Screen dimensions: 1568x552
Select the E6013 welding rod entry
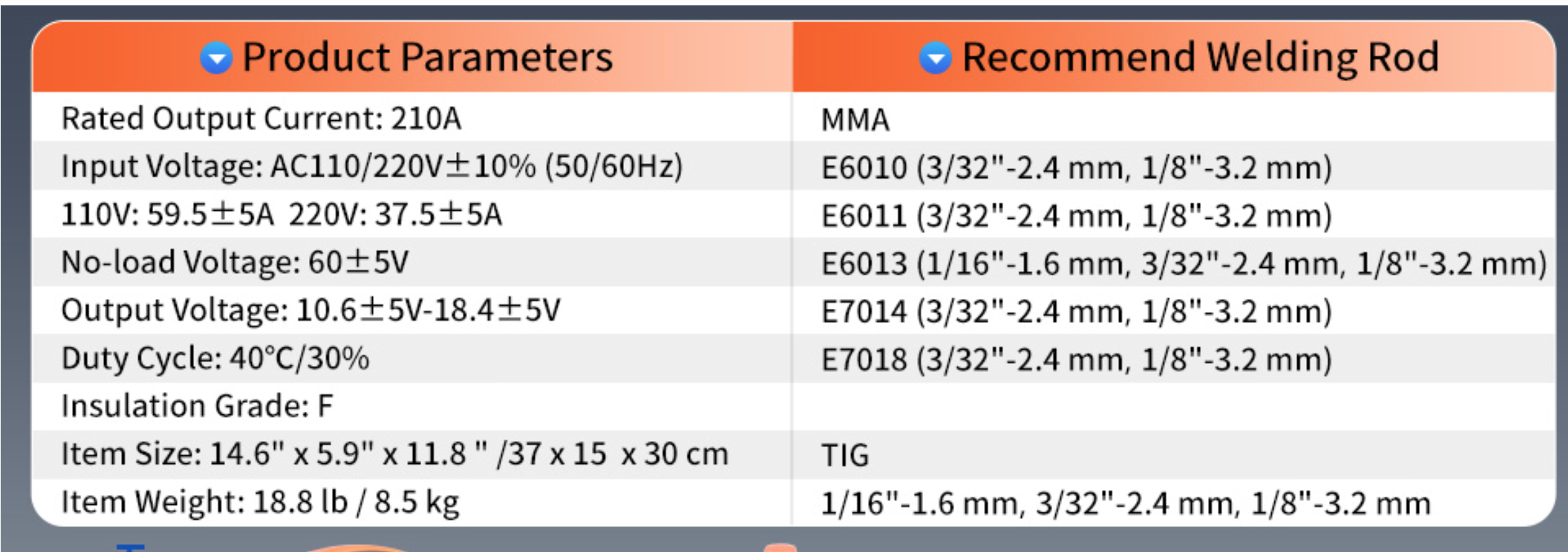pyautogui.click(x=1184, y=264)
